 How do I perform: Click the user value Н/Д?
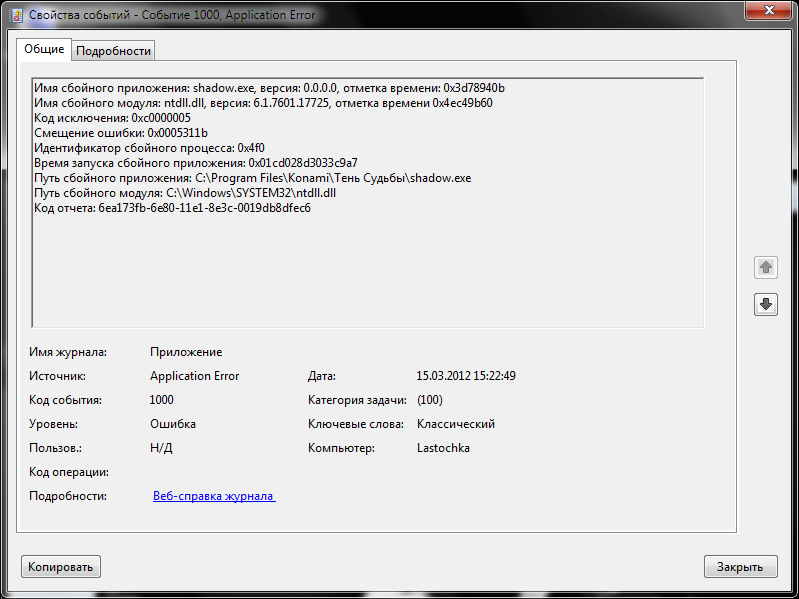pyautogui.click(x=161, y=448)
